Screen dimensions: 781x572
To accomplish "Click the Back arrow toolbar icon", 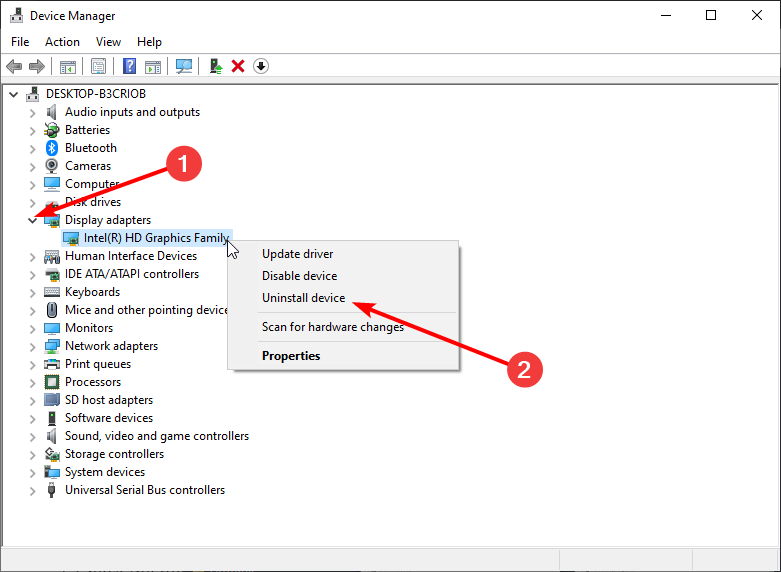I will (14, 66).
